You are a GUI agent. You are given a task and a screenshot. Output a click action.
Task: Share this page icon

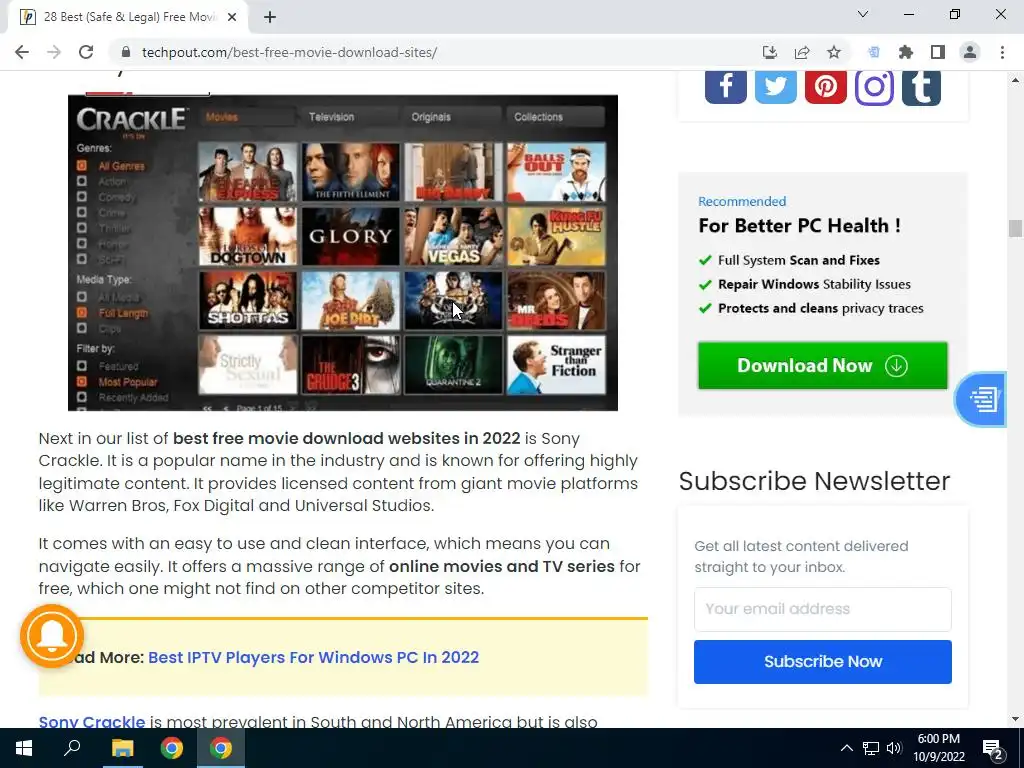click(802, 52)
